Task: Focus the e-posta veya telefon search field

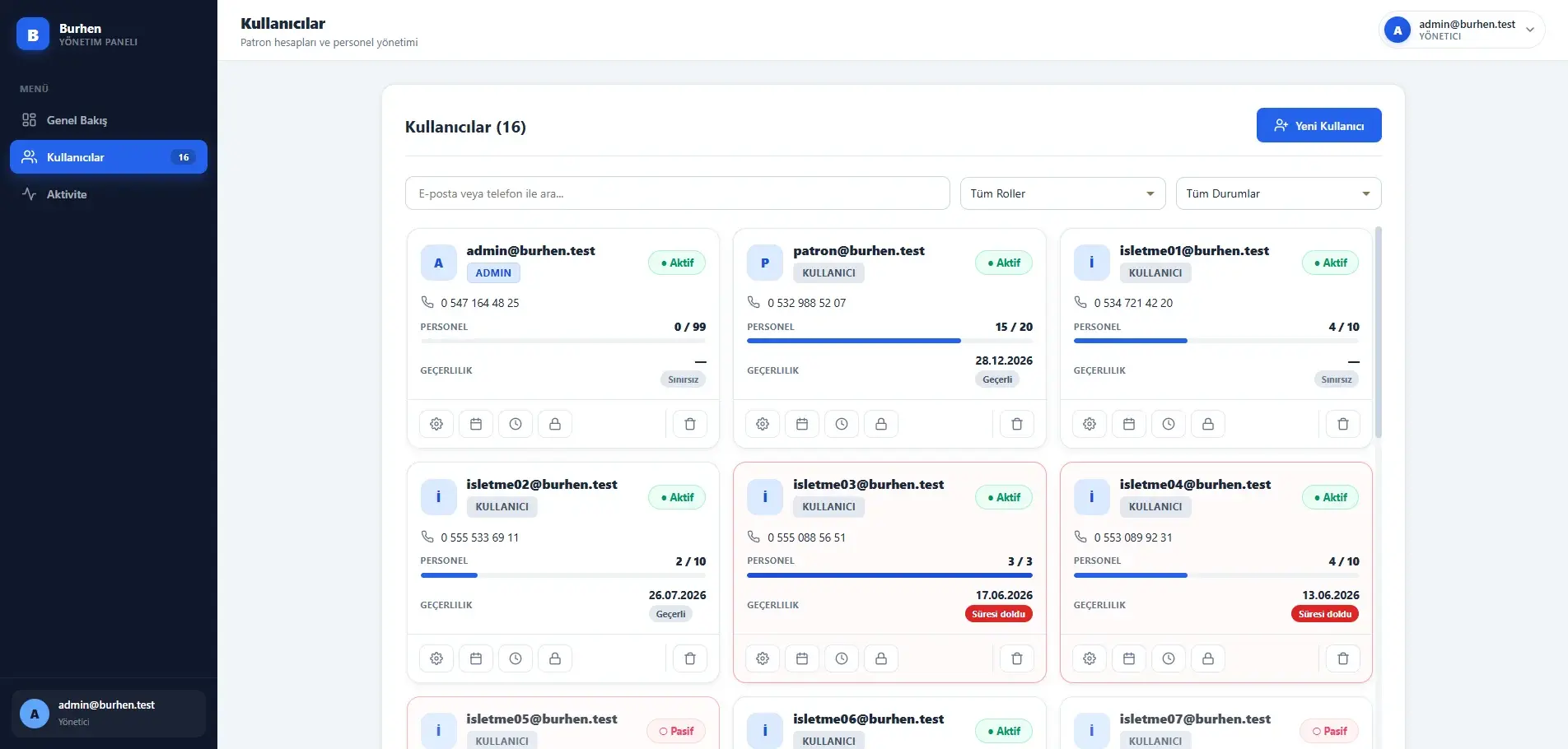Action: (x=677, y=193)
